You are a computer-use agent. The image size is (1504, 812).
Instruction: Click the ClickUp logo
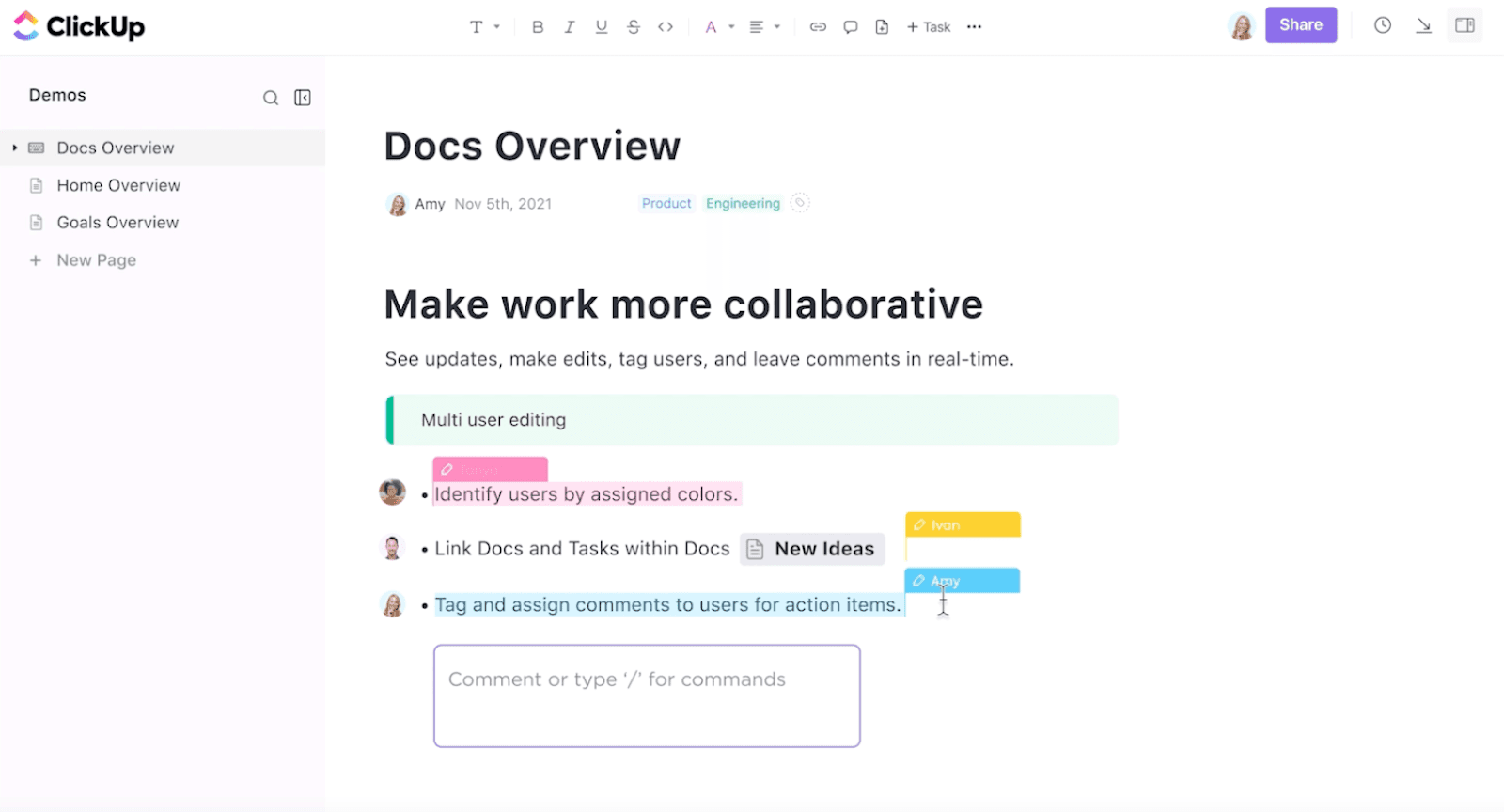pyautogui.click(x=79, y=26)
